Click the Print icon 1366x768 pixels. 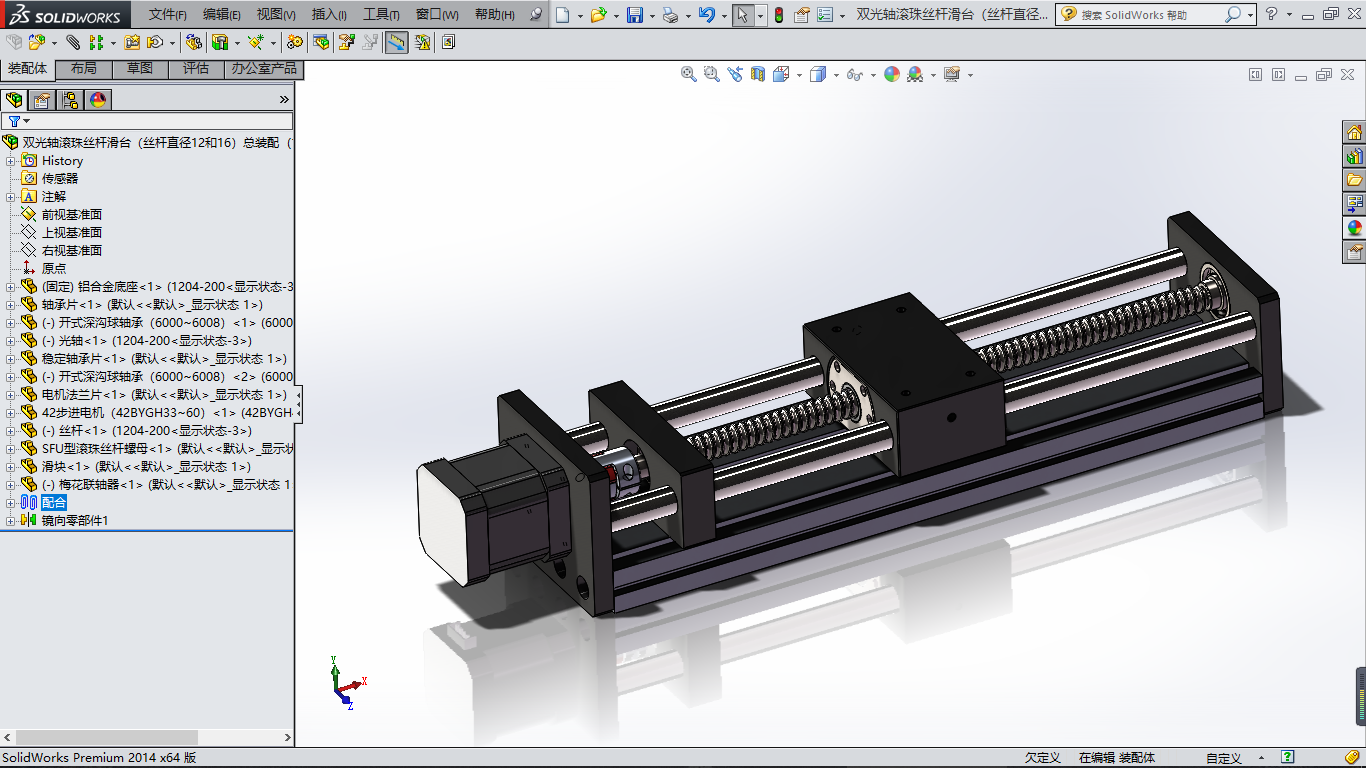(670, 15)
